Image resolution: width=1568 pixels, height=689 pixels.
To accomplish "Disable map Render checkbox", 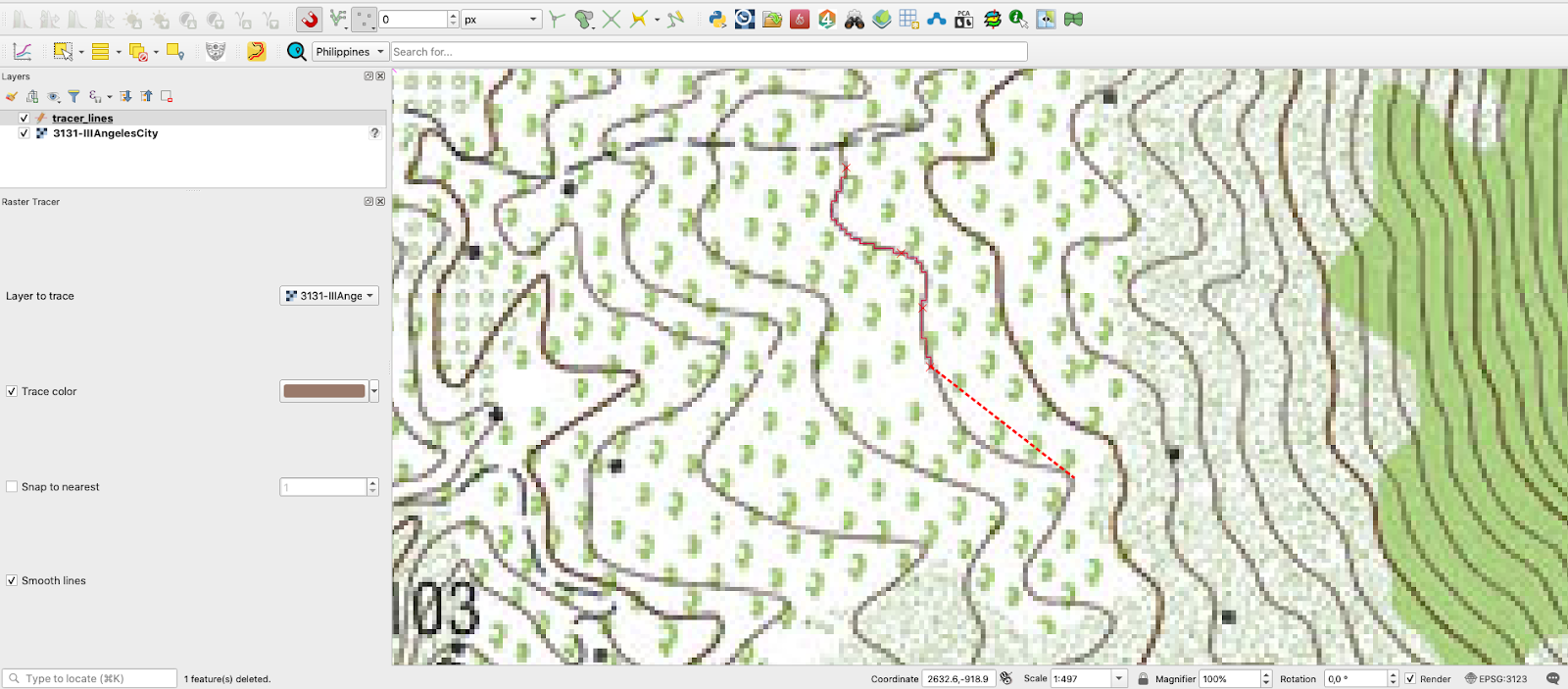I will click(1410, 678).
